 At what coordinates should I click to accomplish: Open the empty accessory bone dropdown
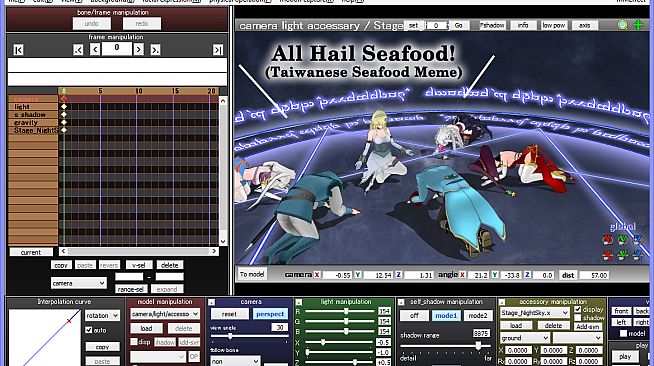pos(578,338)
